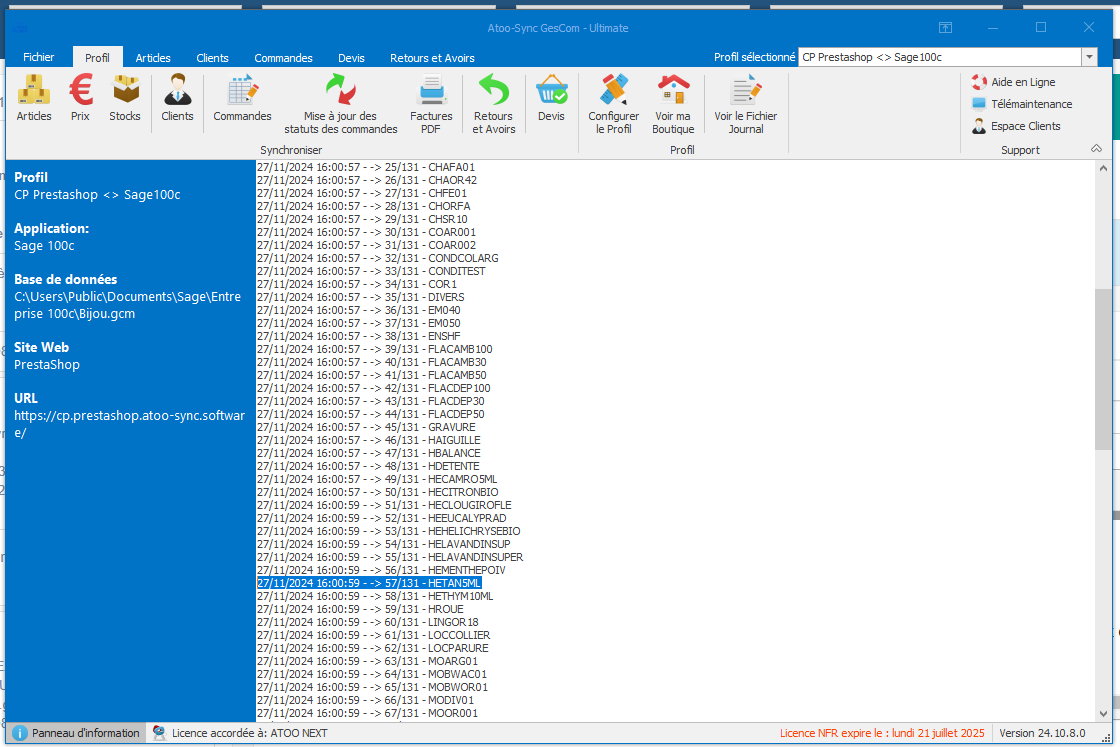Viewport: 1120px width, 747px height.
Task: Switch to the Clients ribbon tab
Action: coord(212,58)
